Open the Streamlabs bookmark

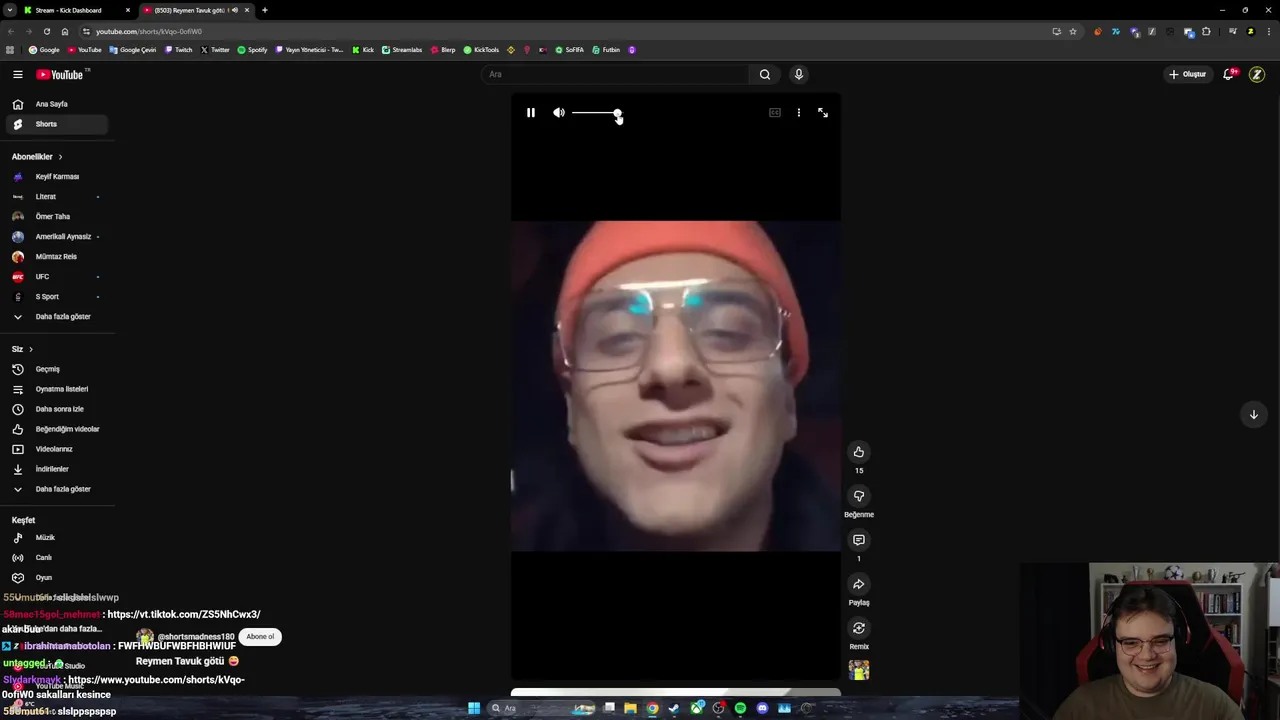[402, 50]
